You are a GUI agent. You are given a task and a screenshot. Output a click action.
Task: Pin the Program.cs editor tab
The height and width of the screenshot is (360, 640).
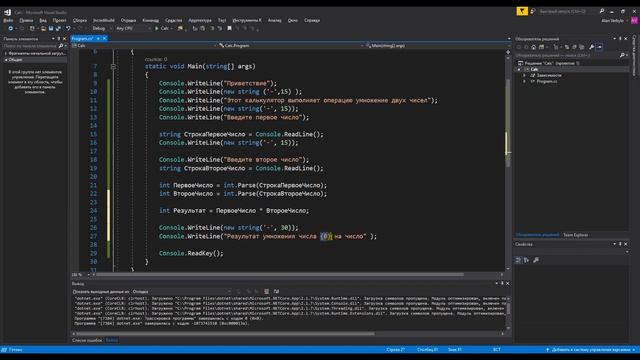[98, 38]
